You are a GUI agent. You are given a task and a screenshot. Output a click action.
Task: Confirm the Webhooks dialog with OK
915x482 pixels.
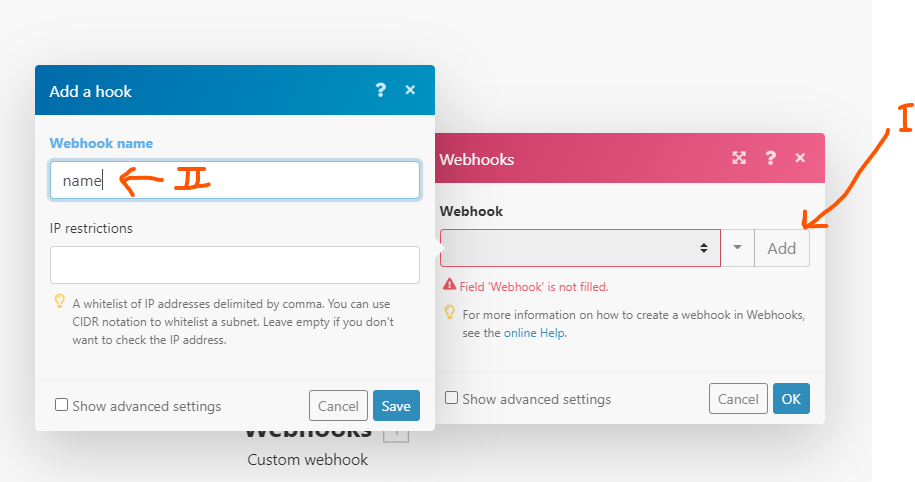click(x=791, y=399)
